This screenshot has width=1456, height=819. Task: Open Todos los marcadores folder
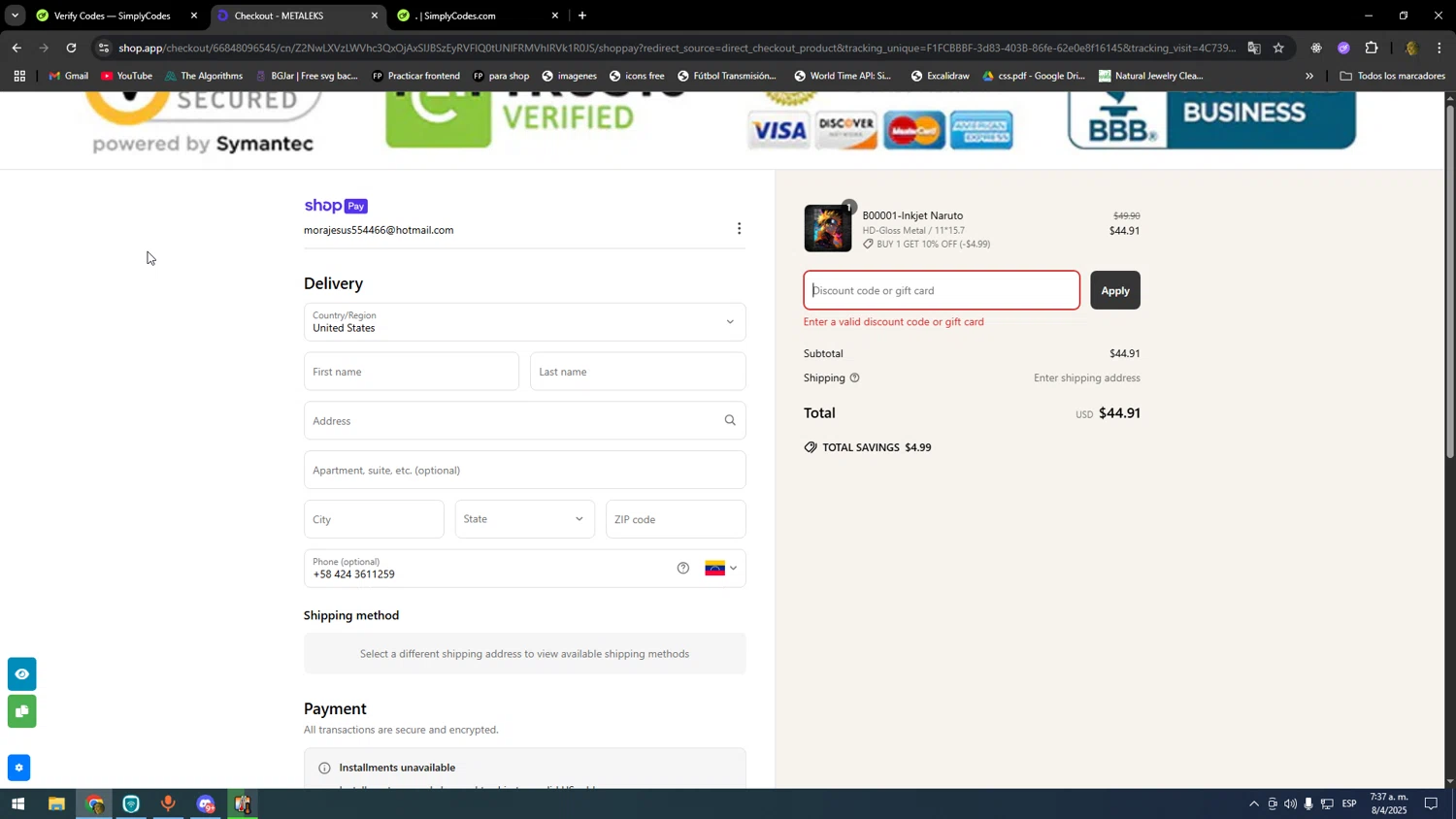pos(1392,76)
